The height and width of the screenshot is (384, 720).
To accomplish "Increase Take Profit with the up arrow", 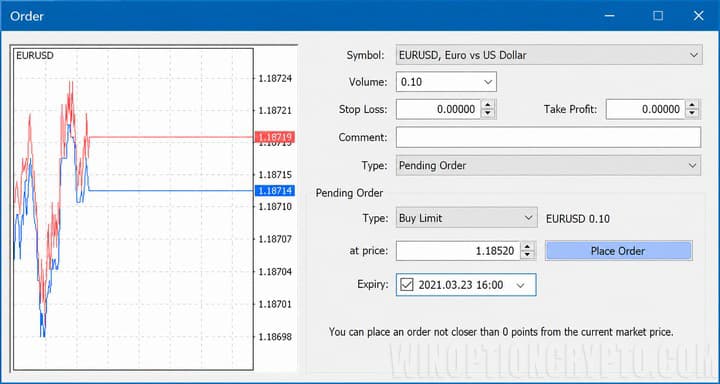I will (692, 105).
